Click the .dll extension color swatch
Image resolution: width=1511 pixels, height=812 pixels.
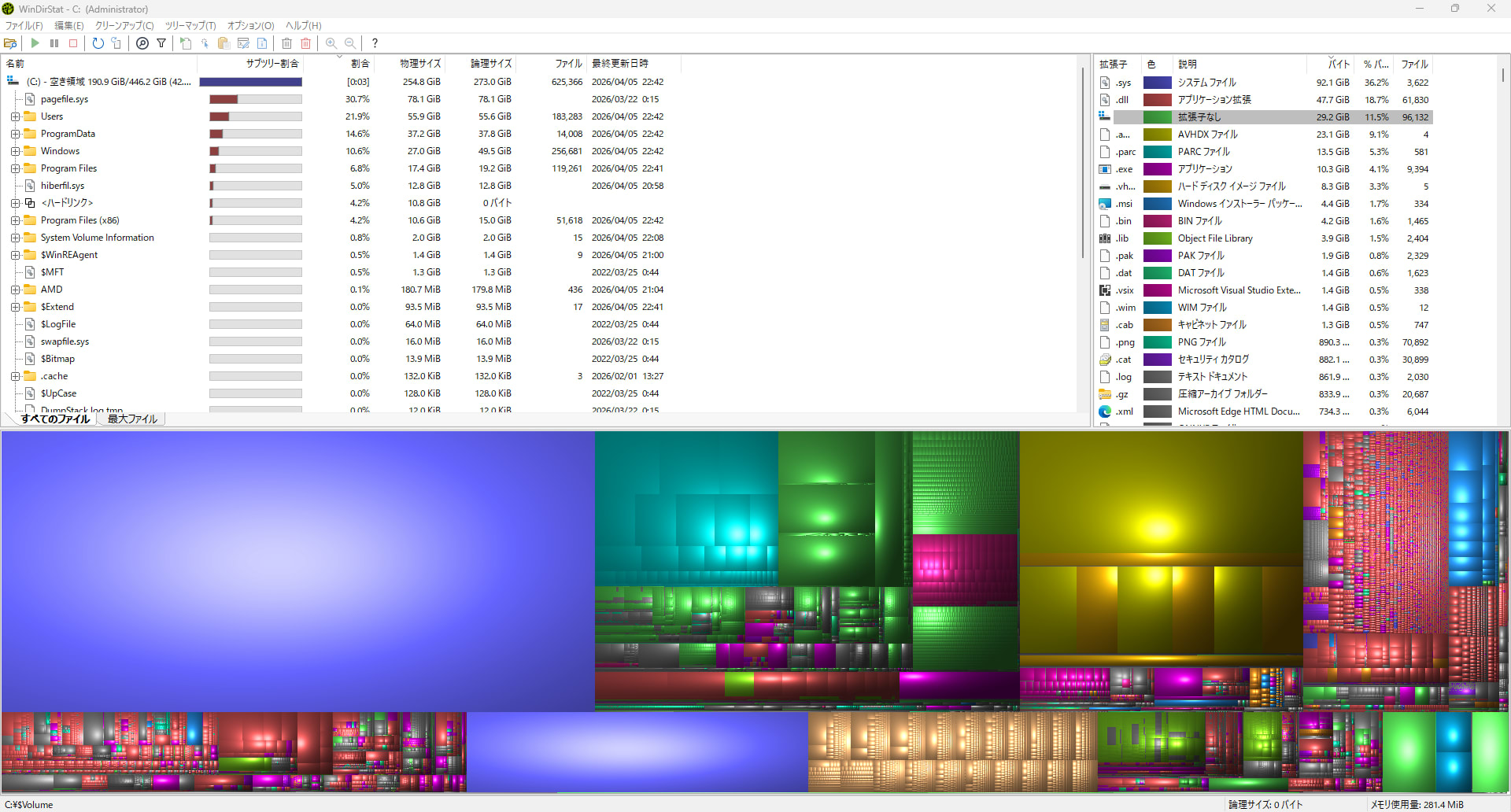(1157, 100)
